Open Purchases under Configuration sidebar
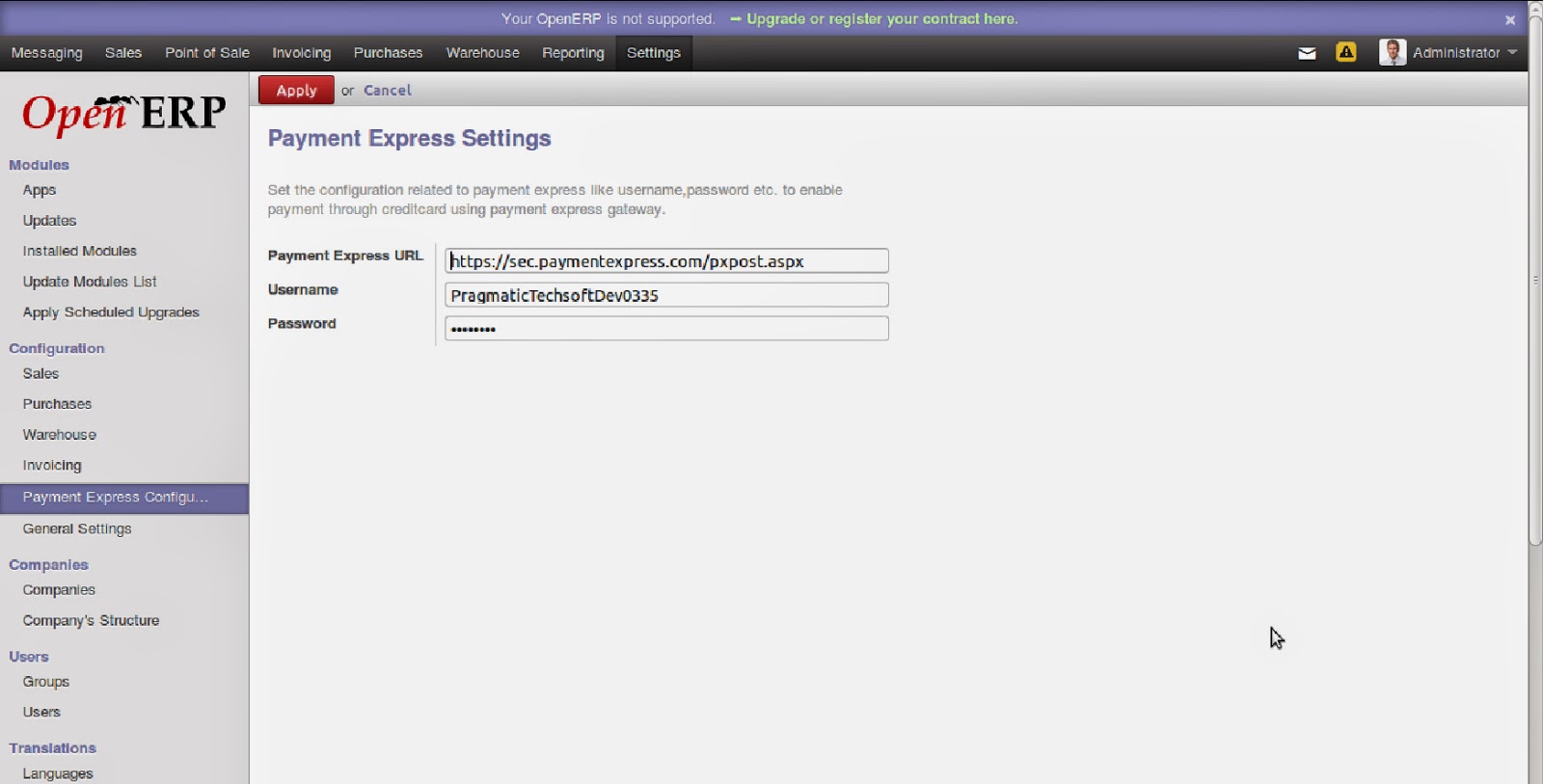 pos(58,404)
